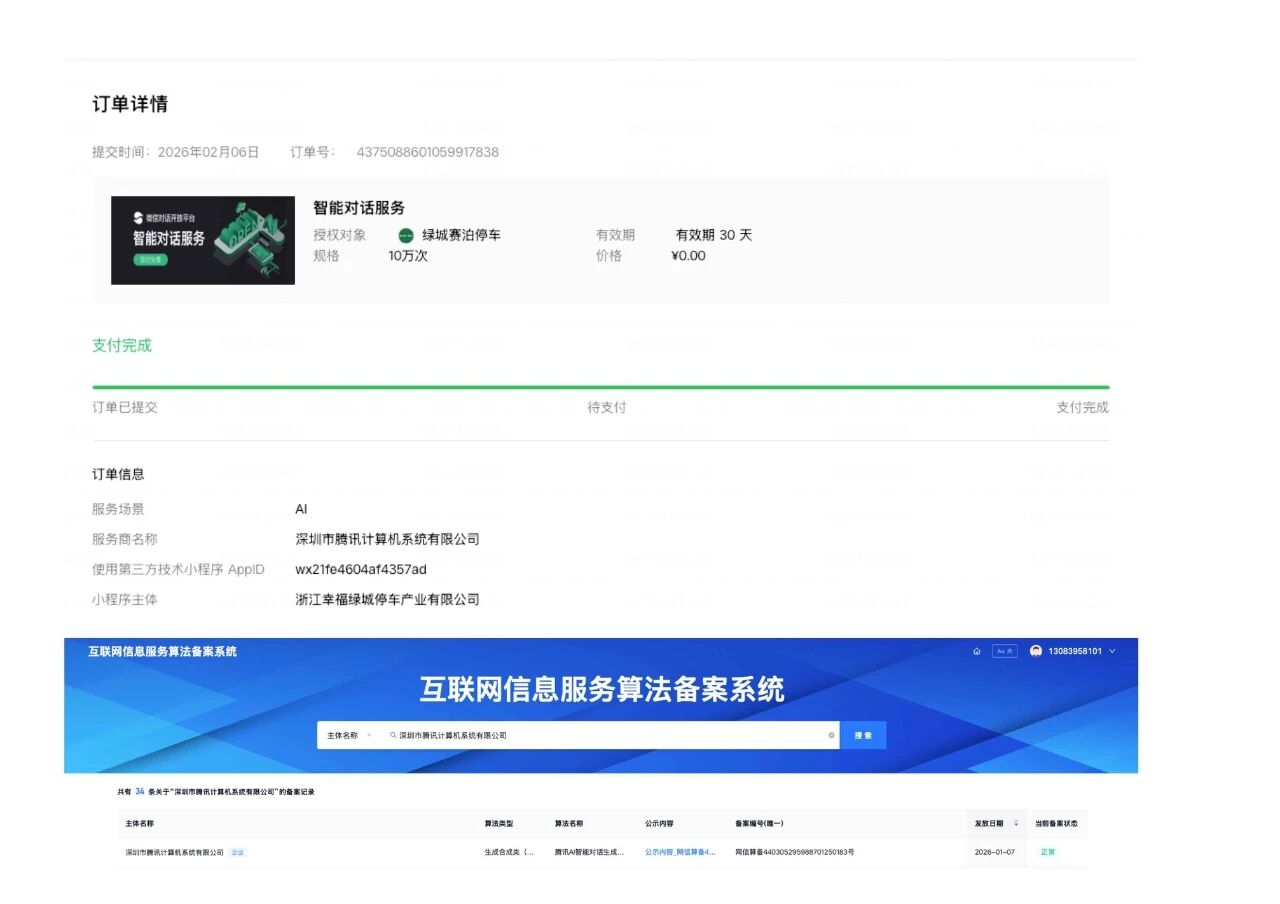The image size is (1280, 904).
Task: Click the 智能对话服务 product thumbnail image
Action: [x=203, y=240]
